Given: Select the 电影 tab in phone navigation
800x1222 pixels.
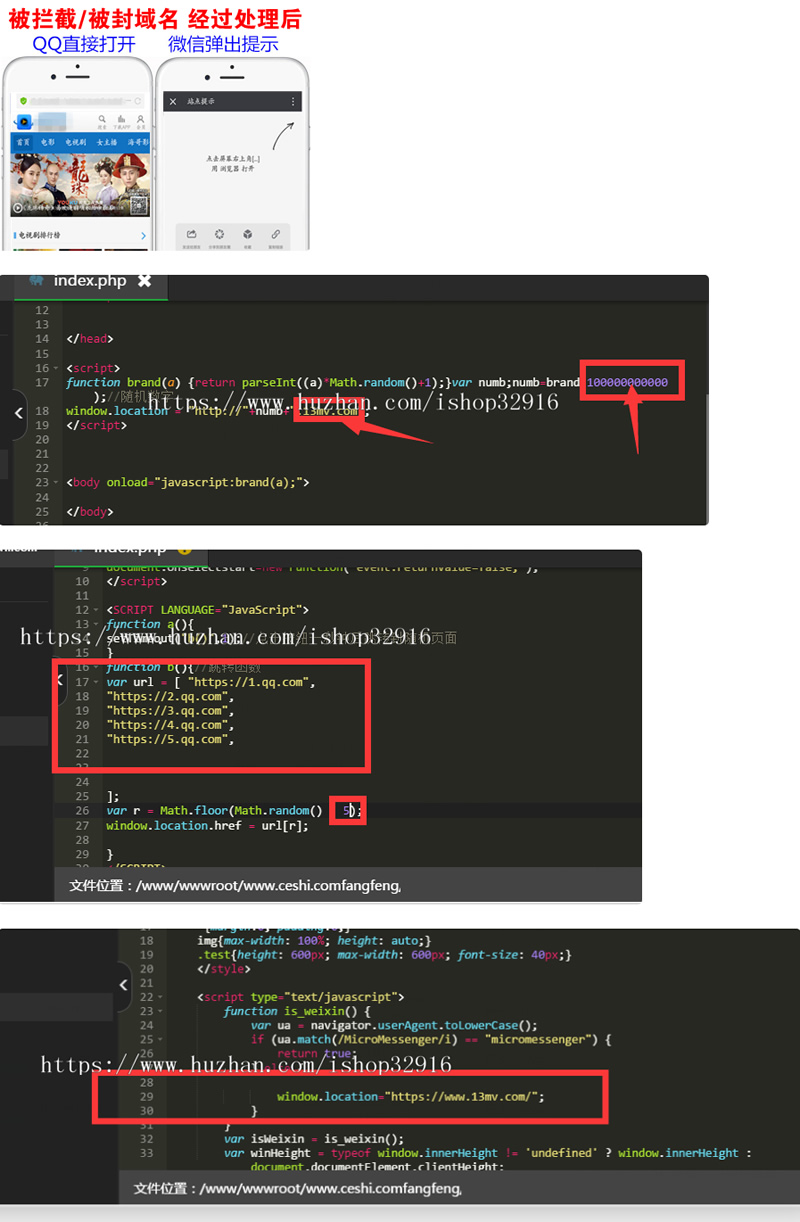Looking at the screenshot, I should 48,143.
